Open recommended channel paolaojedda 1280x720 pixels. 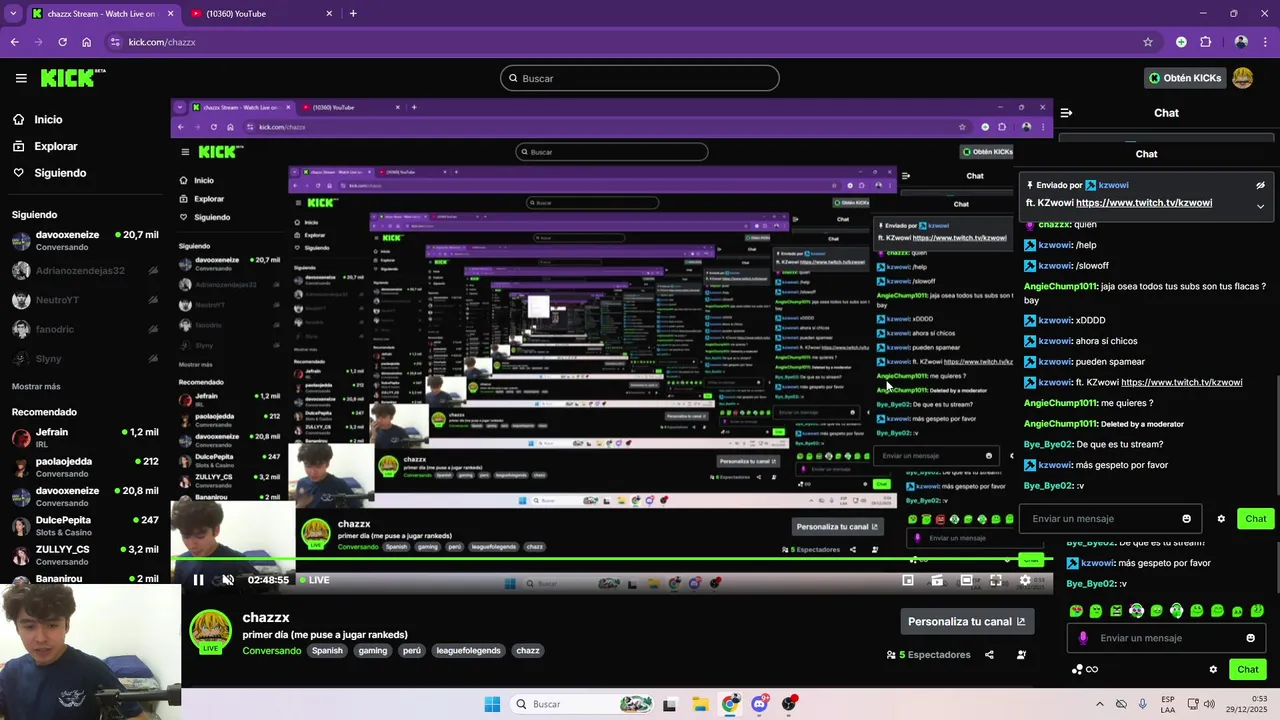(85, 467)
